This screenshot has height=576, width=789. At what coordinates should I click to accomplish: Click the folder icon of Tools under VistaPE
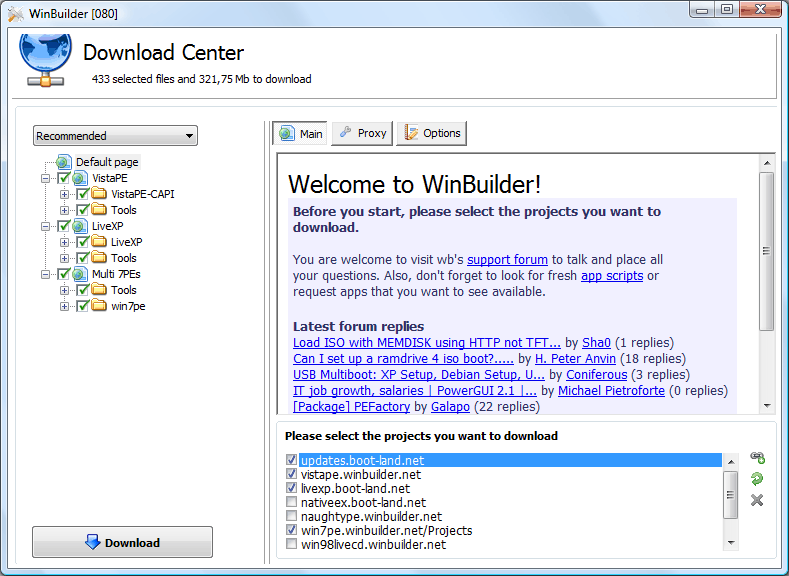pos(99,209)
